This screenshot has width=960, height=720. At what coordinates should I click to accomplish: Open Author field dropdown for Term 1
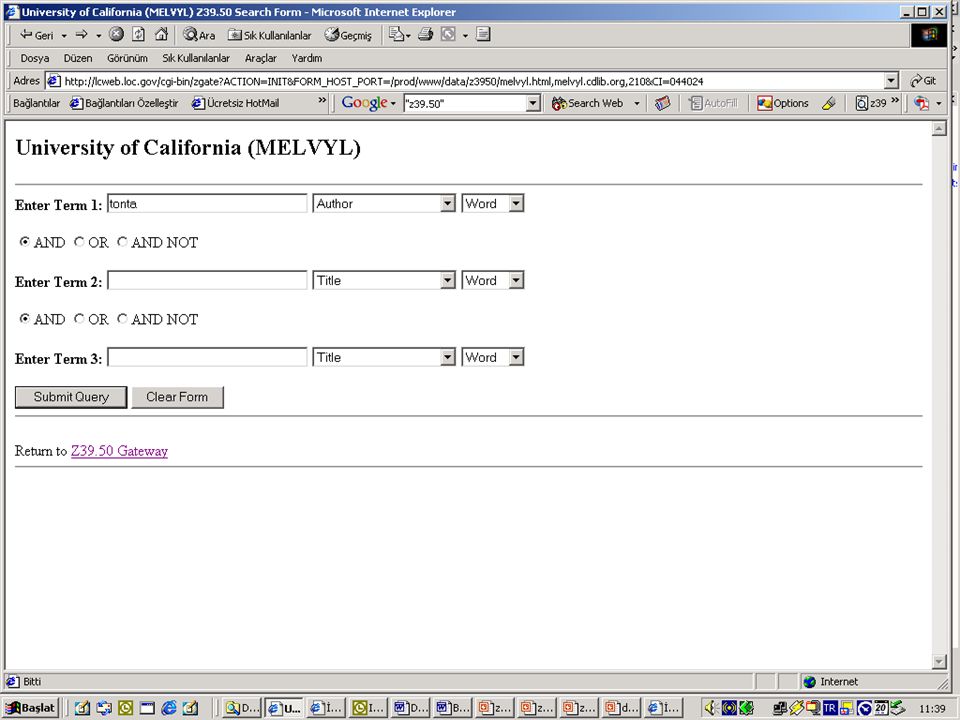[384, 203]
